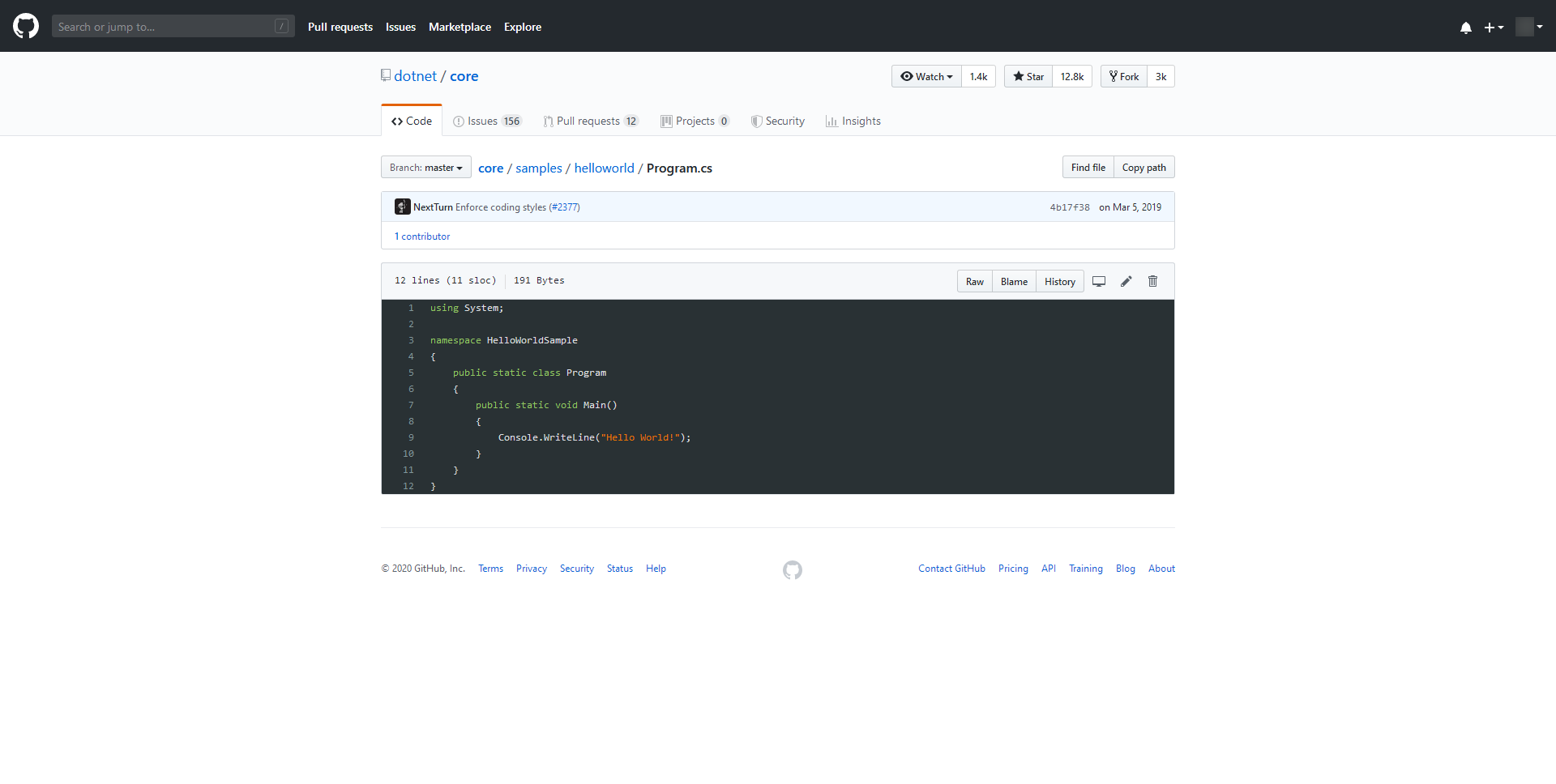
Task: View the 3k forks count
Action: (1161, 76)
